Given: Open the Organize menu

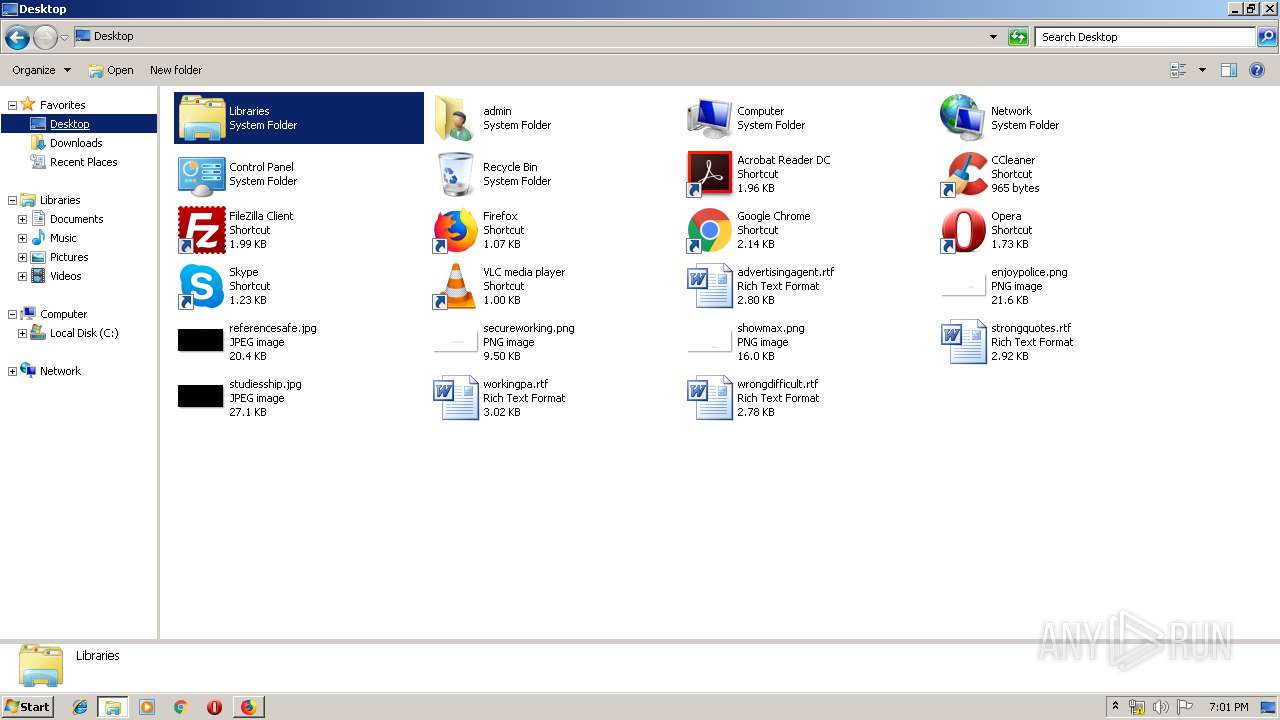Looking at the screenshot, I should pos(41,70).
